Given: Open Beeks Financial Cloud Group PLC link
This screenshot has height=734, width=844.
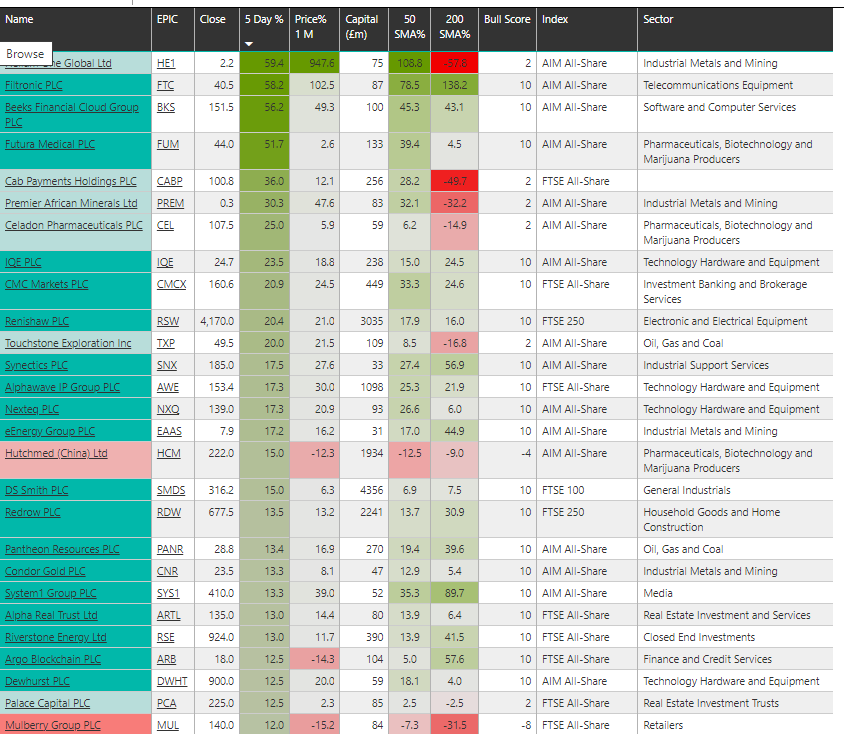Looking at the screenshot, I should point(72,115).
